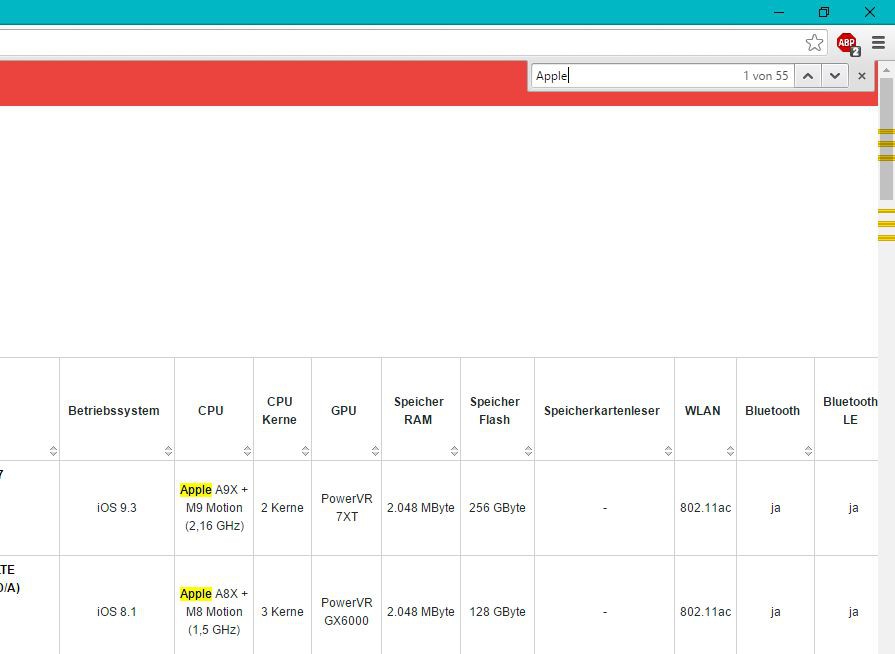Sort by Bluetooth LE column header
The image size is (895, 654).
850,411
